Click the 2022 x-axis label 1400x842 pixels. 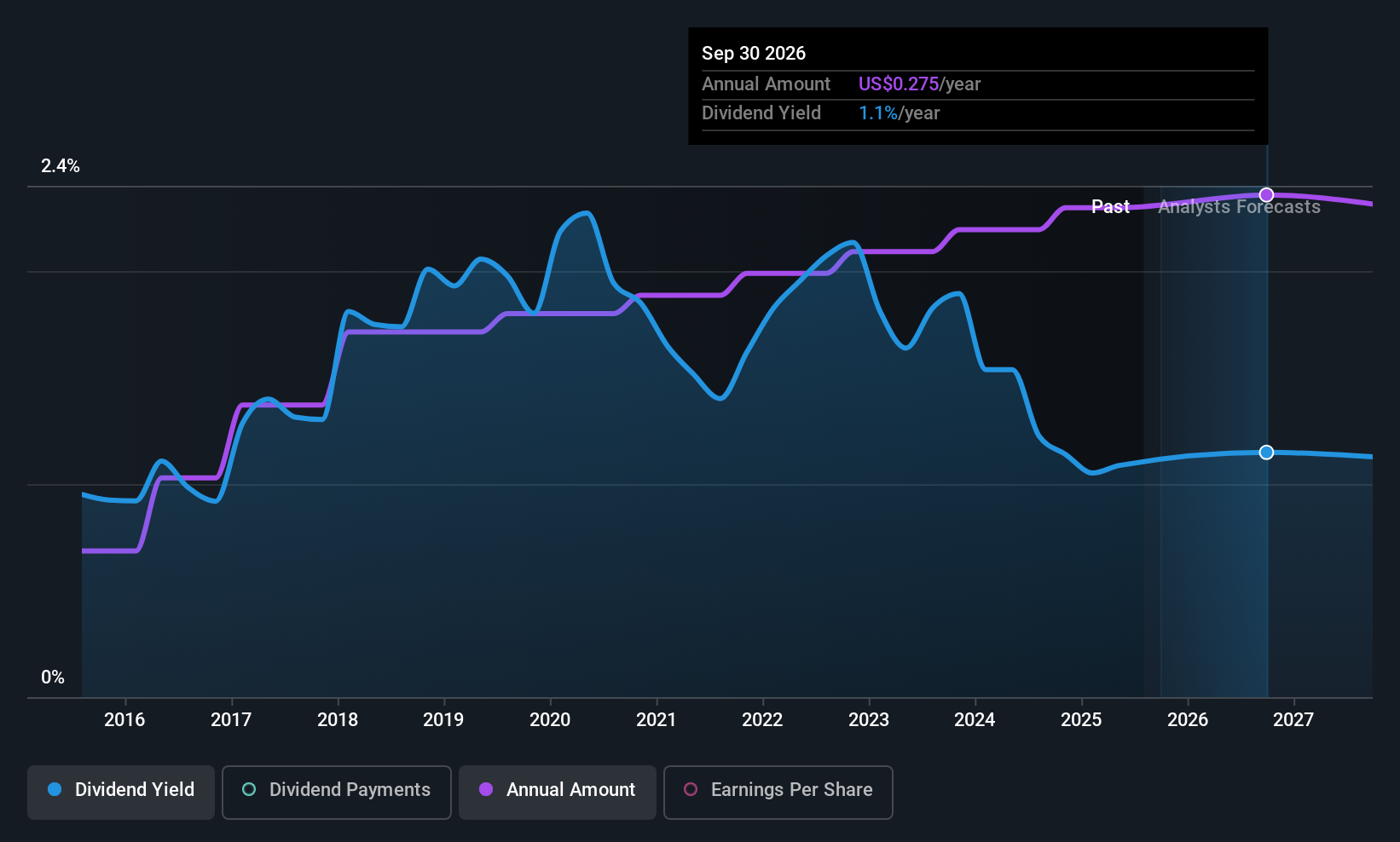[x=762, y=720]
